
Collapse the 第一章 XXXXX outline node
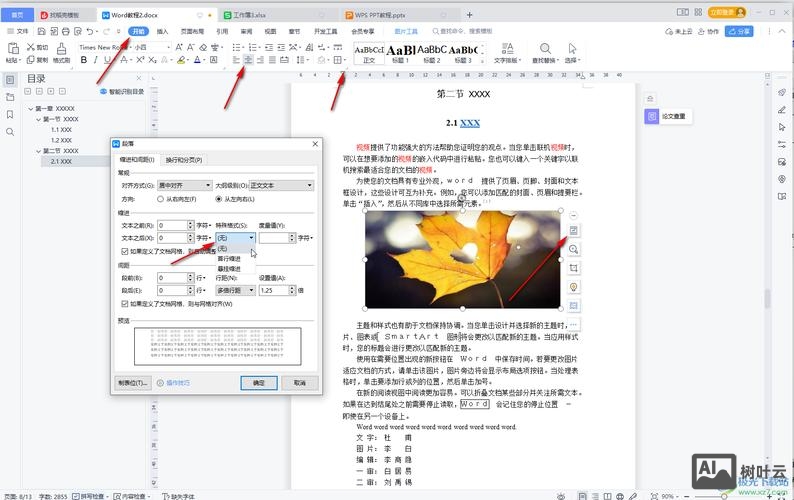point(31,108)
